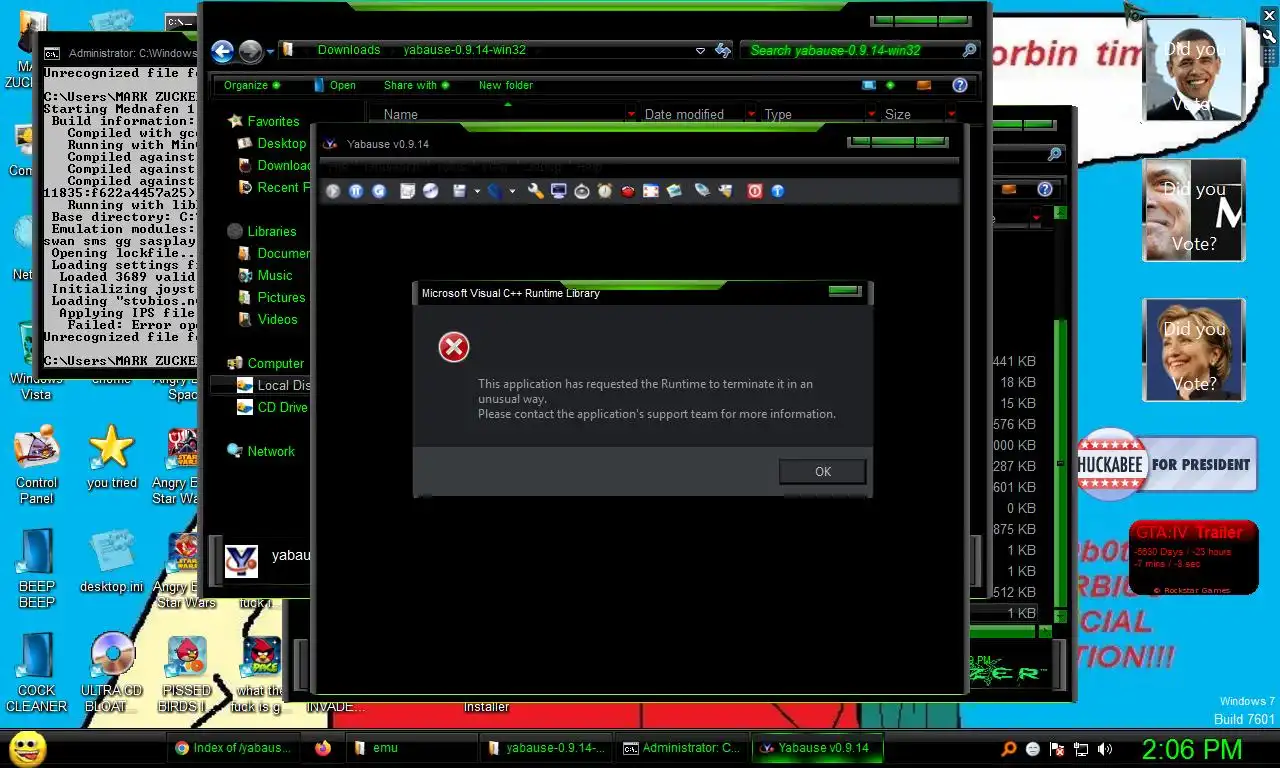Image resolution: width=1280 pixels, height=768 pixels.
Task: Click the document-page icon in the Yabause toolbar
Action: point(407,191)
